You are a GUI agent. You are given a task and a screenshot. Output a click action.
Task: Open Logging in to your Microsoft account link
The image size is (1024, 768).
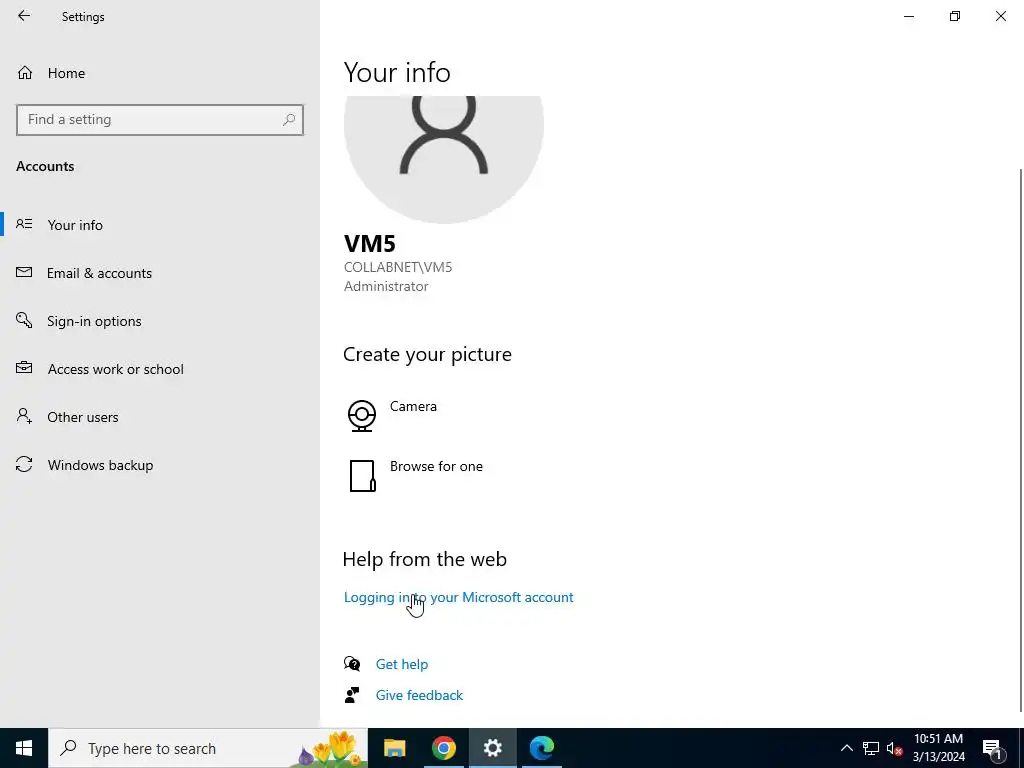(458, 597)
